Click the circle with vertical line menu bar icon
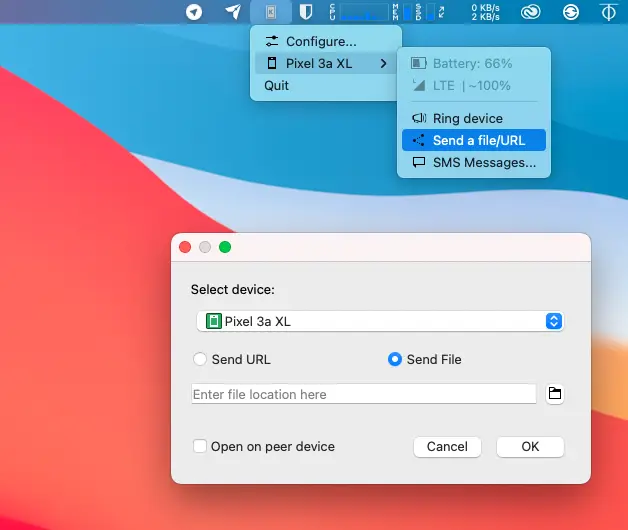 [x=608, y=12]
